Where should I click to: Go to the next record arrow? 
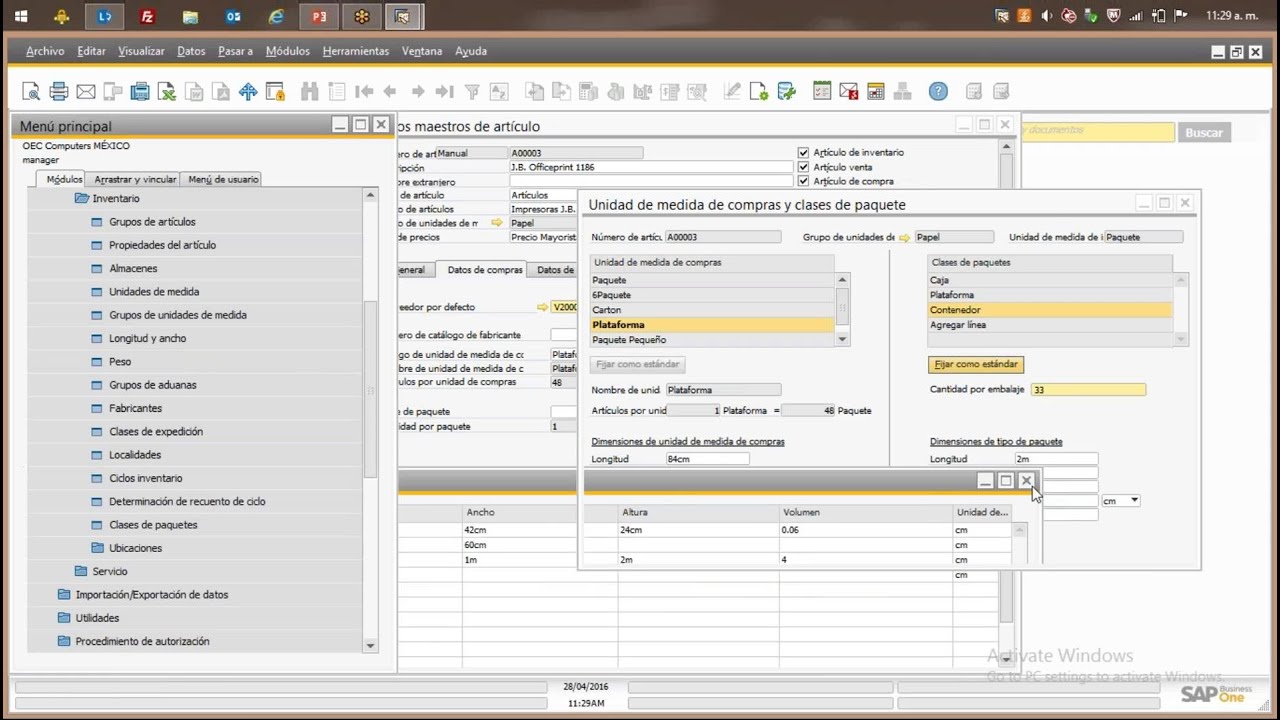tap(418, 92)
